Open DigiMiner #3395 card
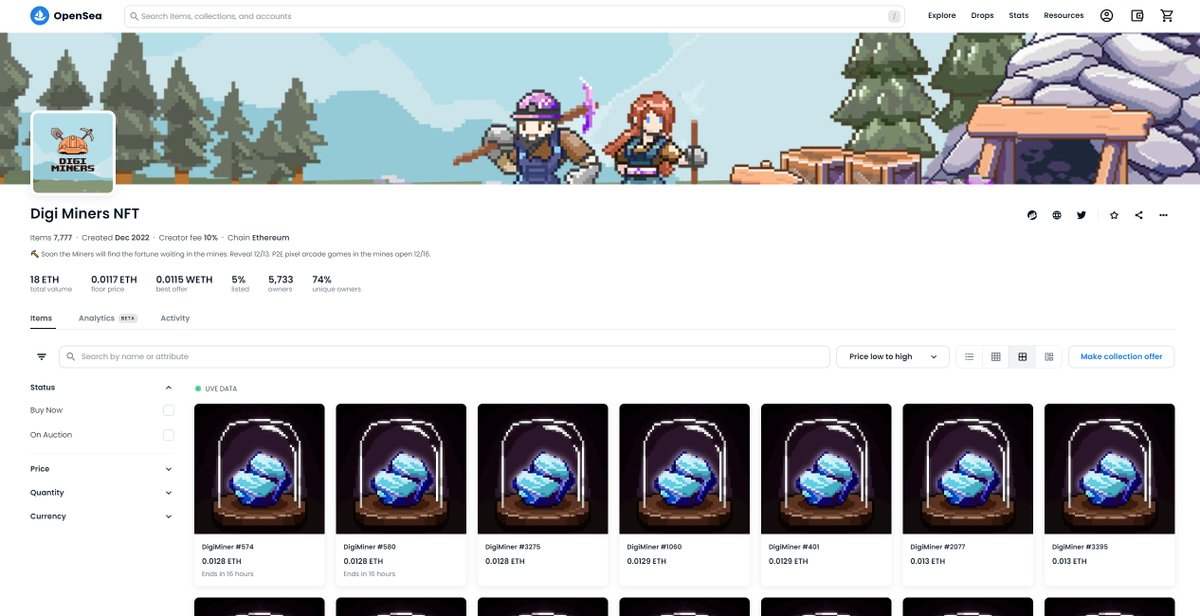The height and width of the screenshot is (616, 1200). (1110, 494)
